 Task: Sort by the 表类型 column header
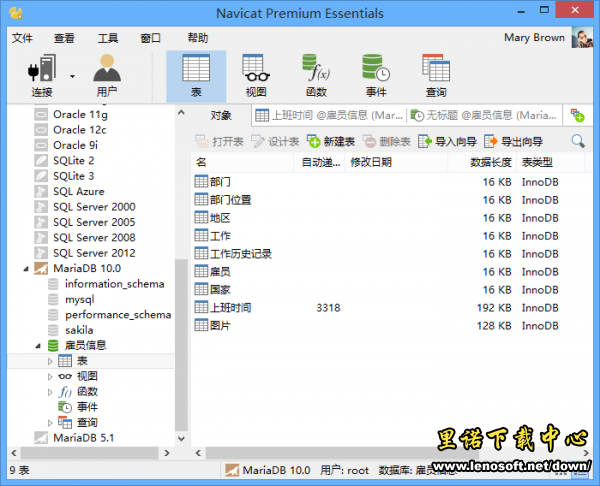coord(551,162)
